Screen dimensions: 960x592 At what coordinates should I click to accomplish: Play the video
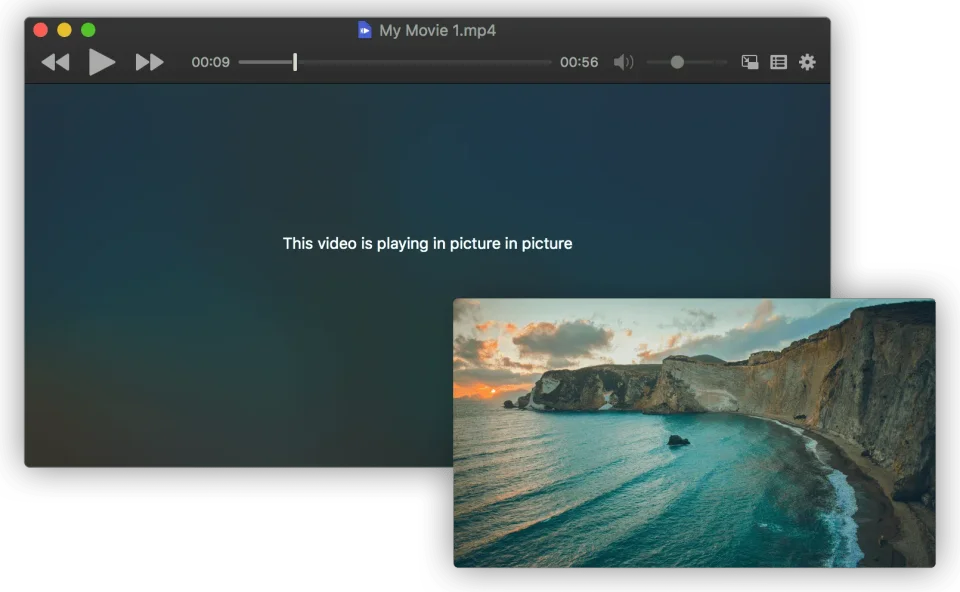point(101,62)
